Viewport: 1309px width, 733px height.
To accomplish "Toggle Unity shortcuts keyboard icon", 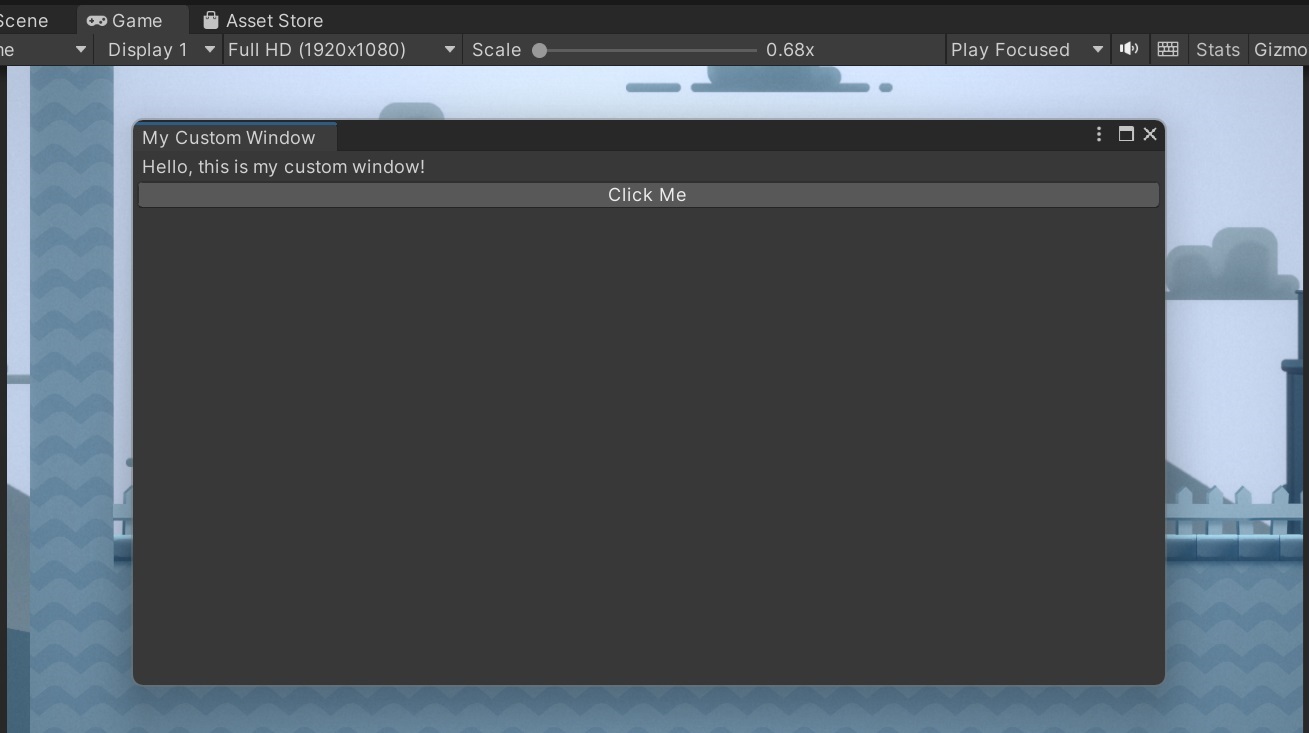I will (1167, 49).
